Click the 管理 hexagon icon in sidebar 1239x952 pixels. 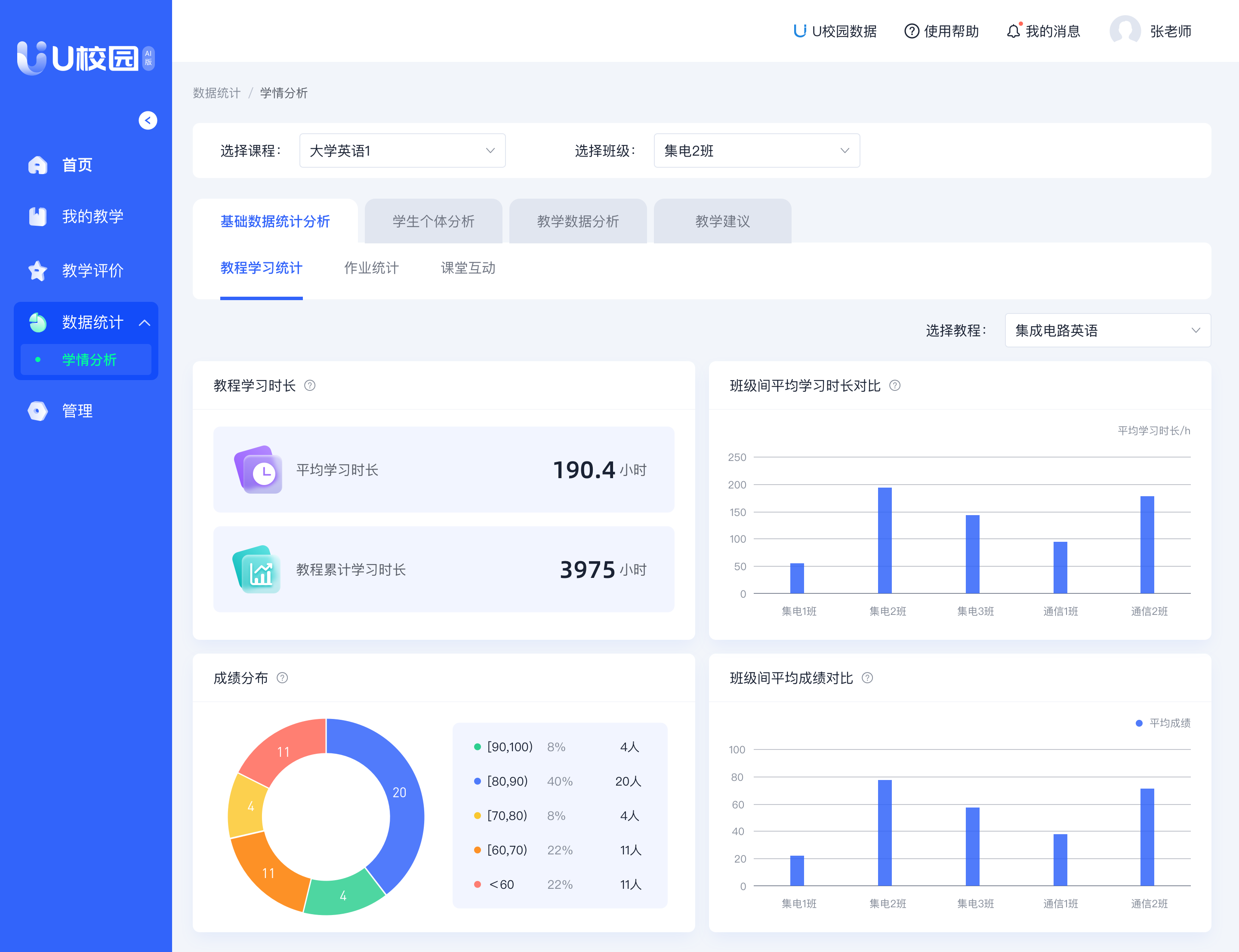point(37,411)
